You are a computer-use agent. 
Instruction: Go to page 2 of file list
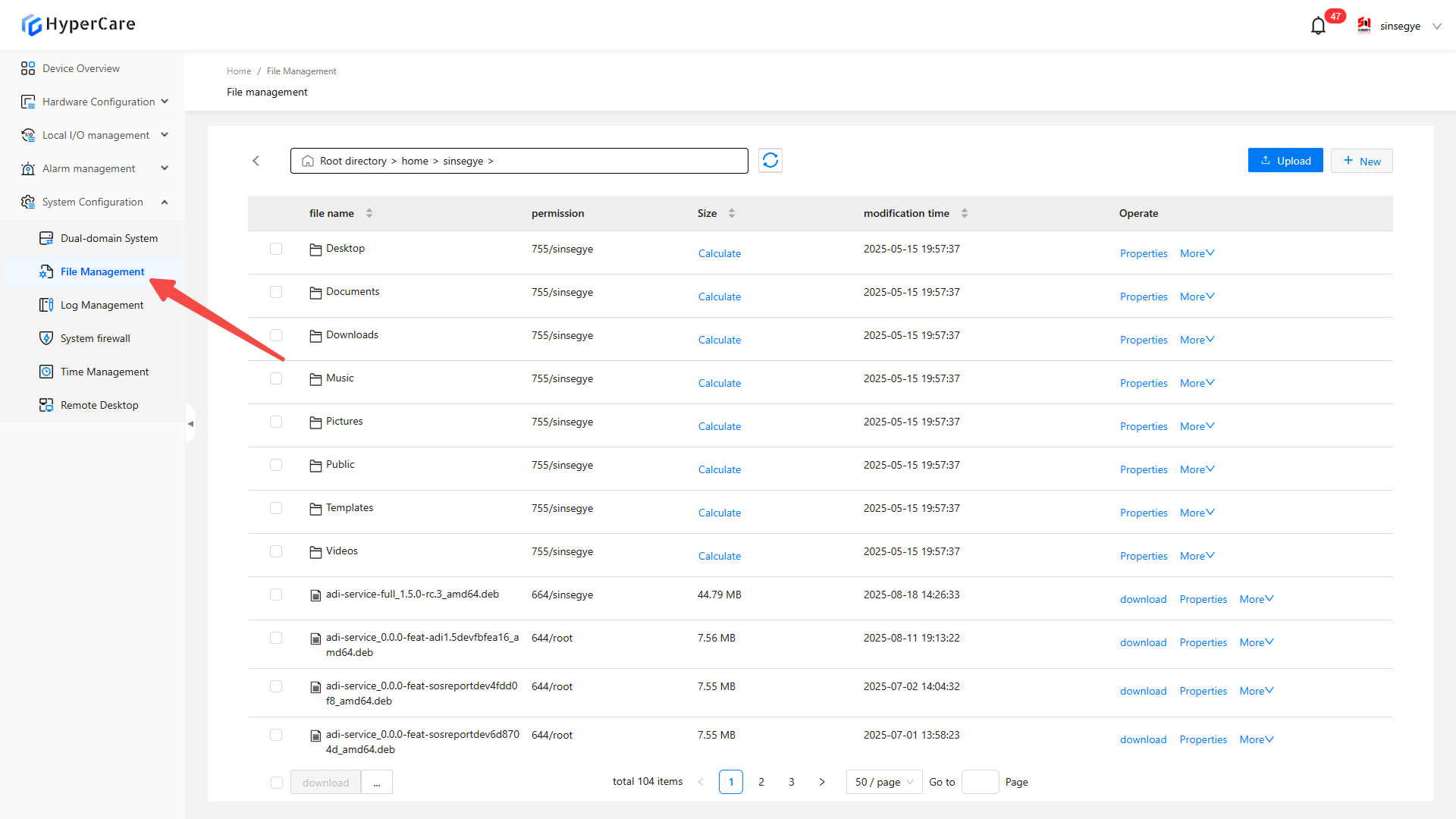click(x=761, y=782)
